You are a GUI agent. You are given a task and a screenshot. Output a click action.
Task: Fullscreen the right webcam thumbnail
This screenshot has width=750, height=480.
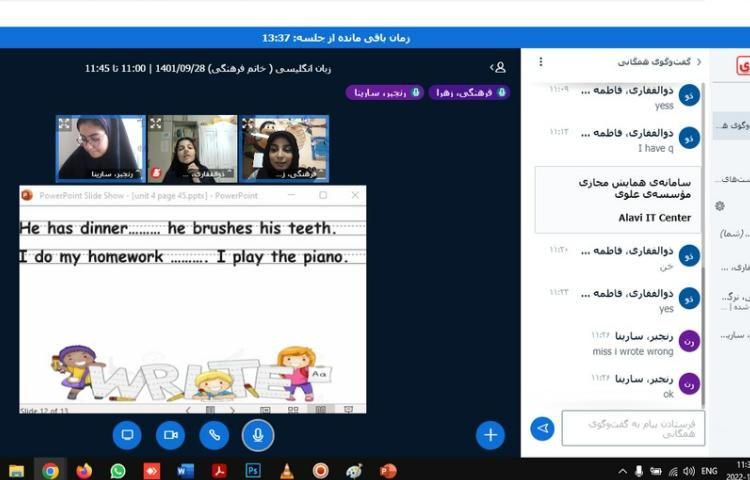pyautogui.click(x=248, y=124)
